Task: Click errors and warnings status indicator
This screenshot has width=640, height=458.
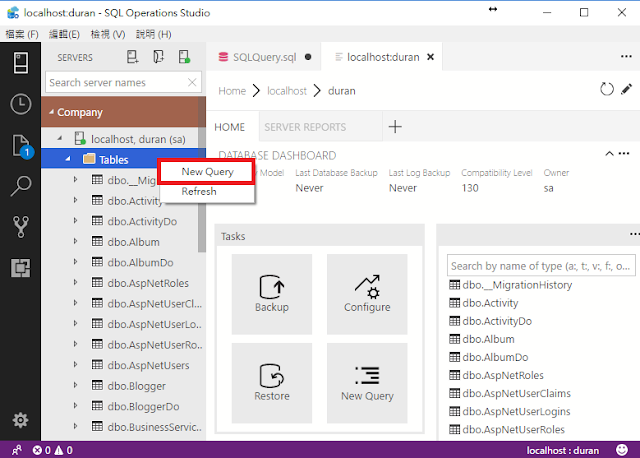Action: [x=53, y=450]
